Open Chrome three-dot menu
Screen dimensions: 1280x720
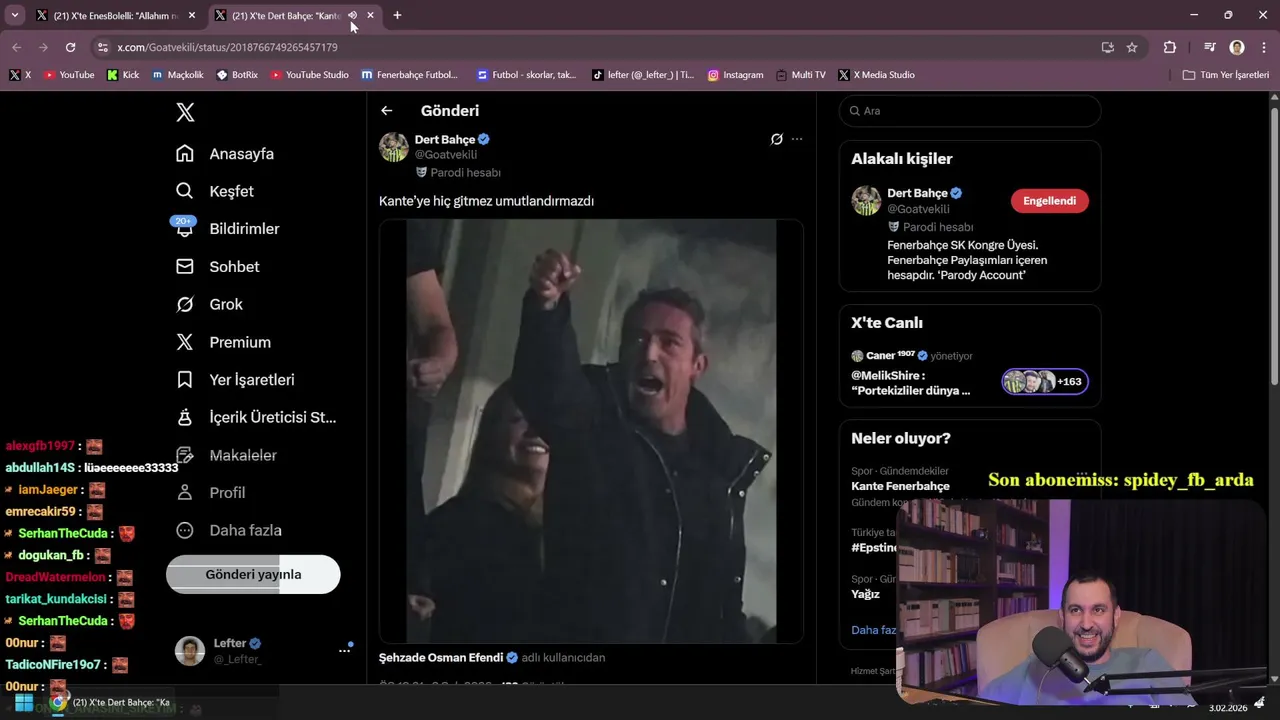click(1262, 47)
